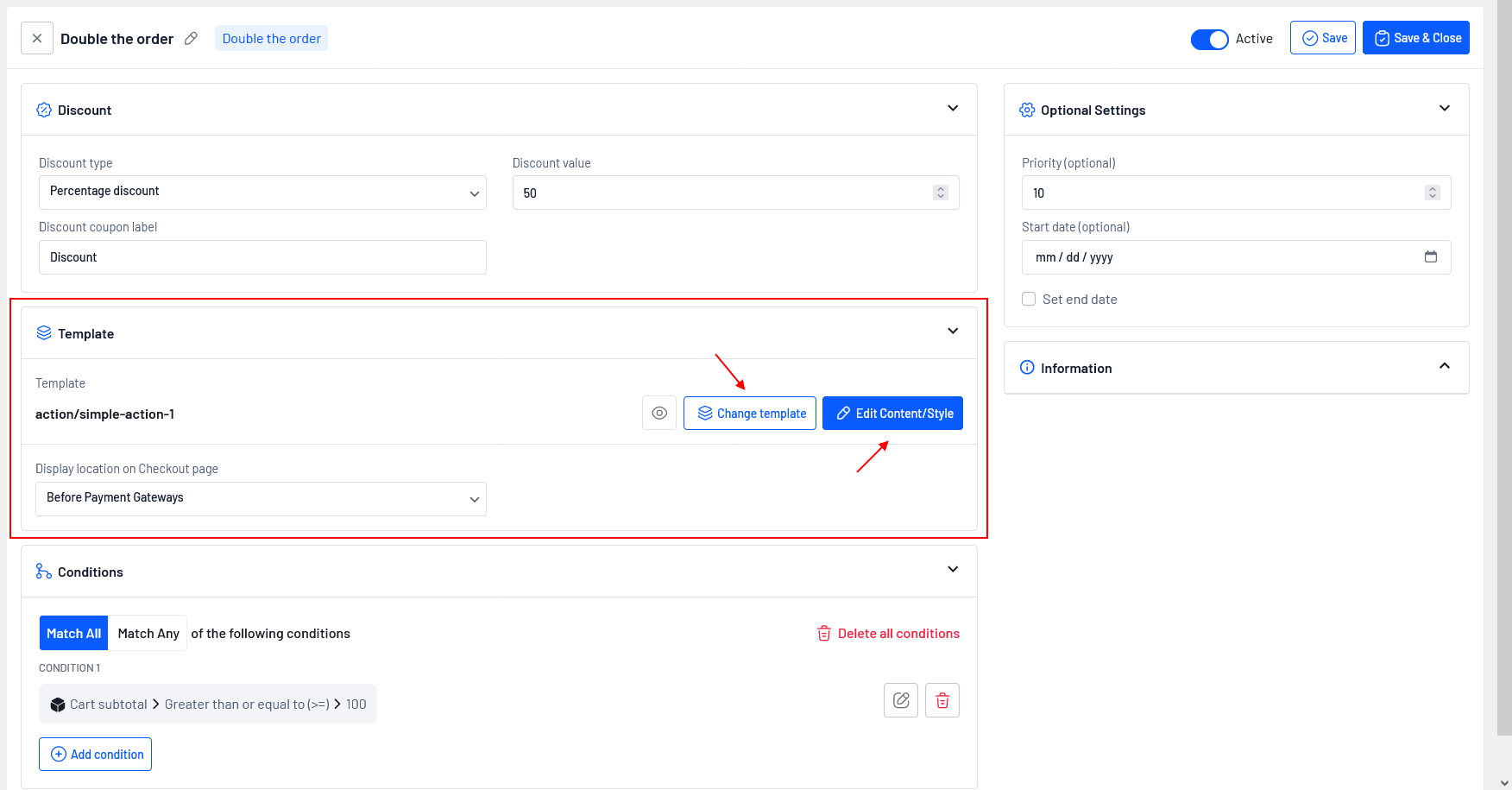
Task: Close the editor with the X icon
Action: tap(37, 38)
